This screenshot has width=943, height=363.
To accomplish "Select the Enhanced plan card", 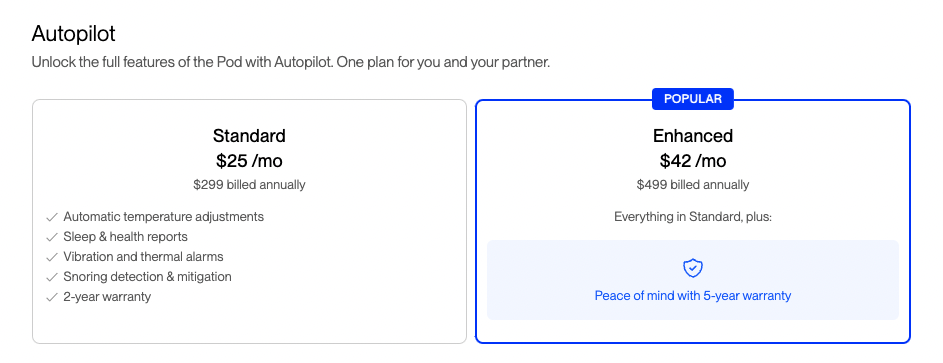I will click(693, 221).
